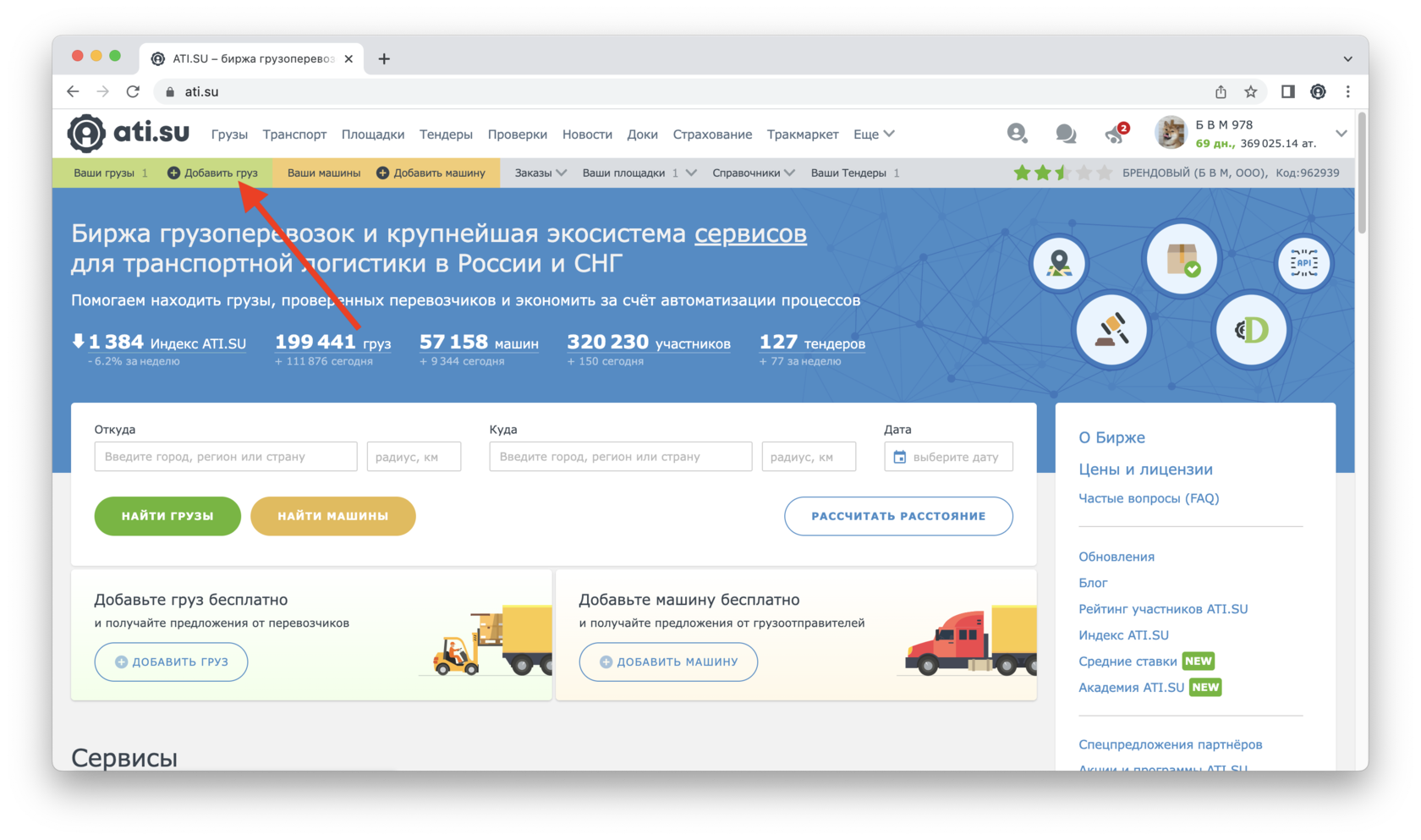Click the ДОБАВИТЬ МАШИНУ card button
The height and width of the screenshot is (840, 1421).
click(668, 662)
